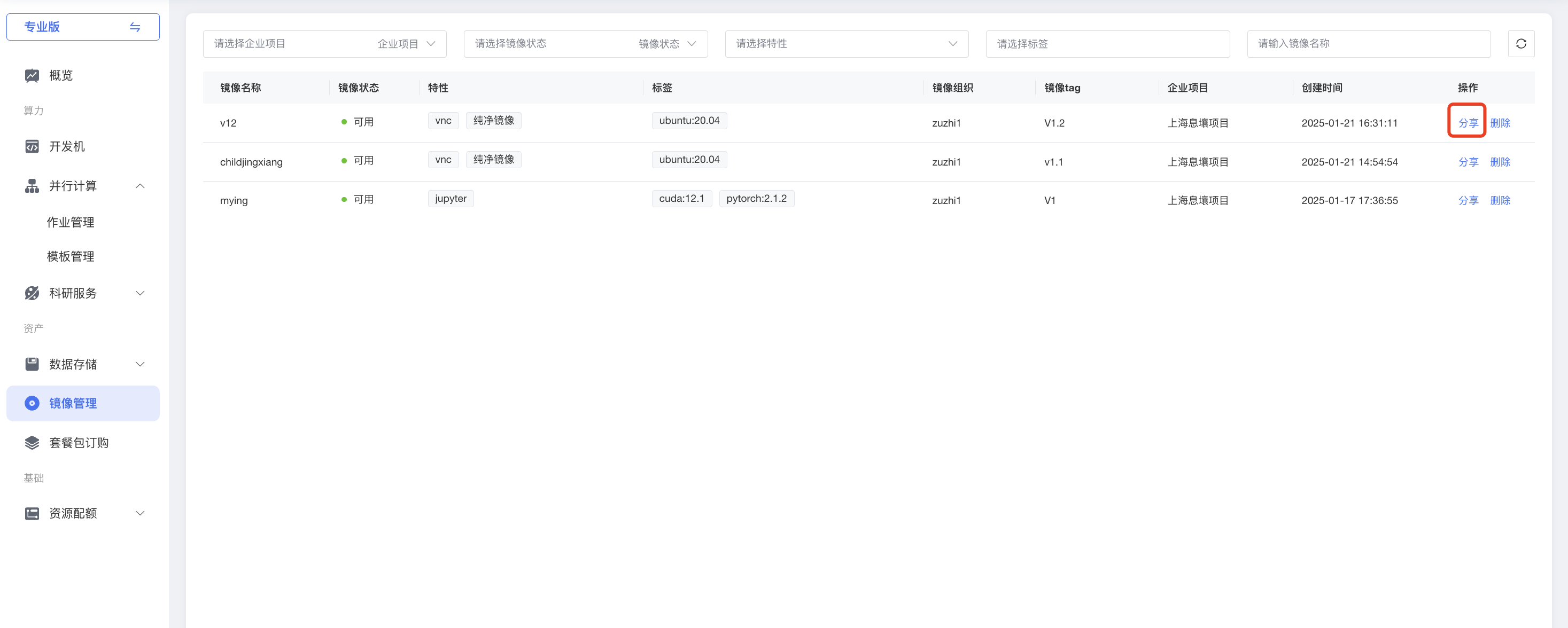The height and width of the screenshot is (628, 1568).
Task: Click the 套餐包订购 layers icon
Action: point(32,443)
